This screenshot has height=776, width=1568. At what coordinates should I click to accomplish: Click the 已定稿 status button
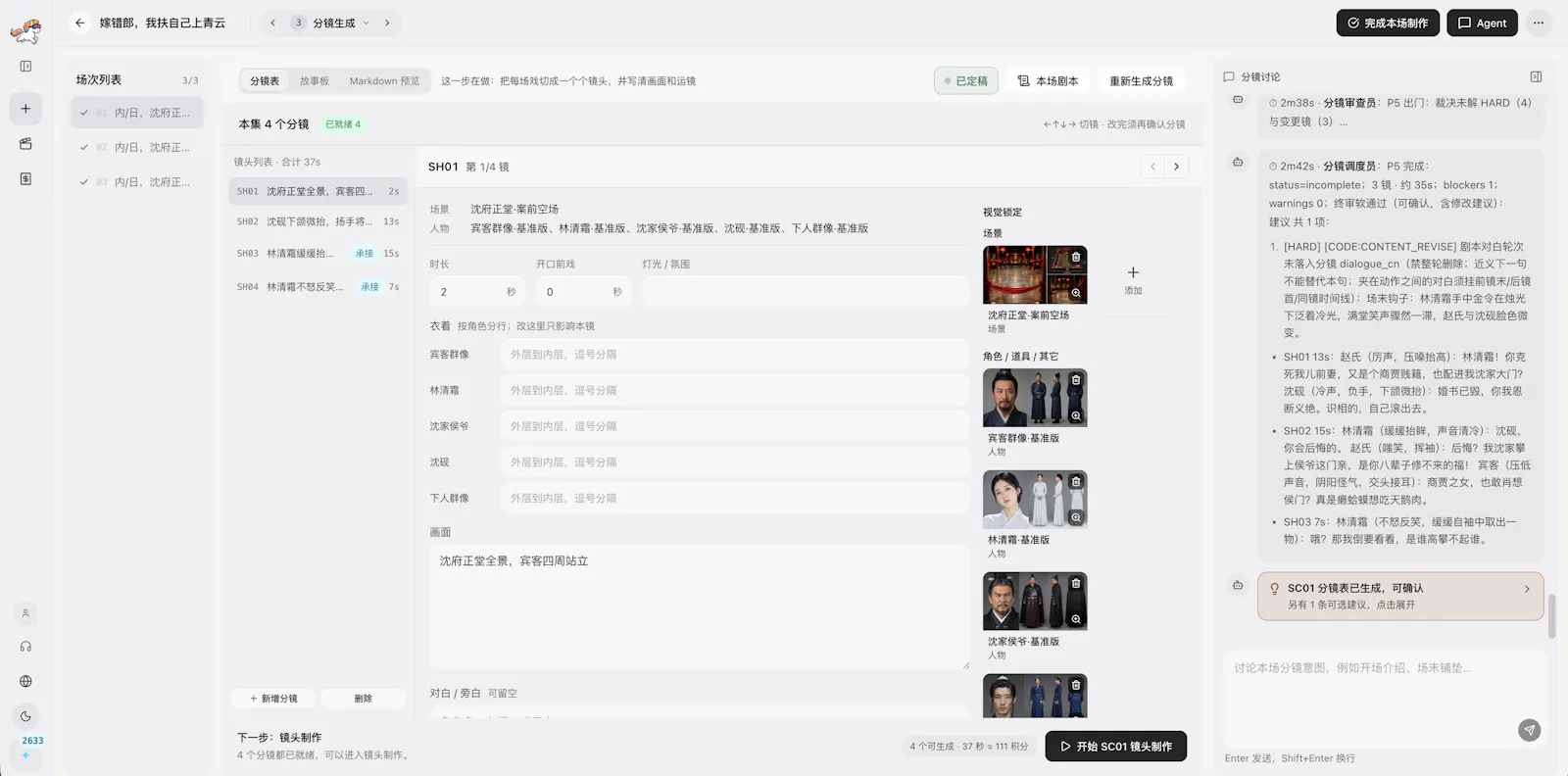tap(966, 80)
